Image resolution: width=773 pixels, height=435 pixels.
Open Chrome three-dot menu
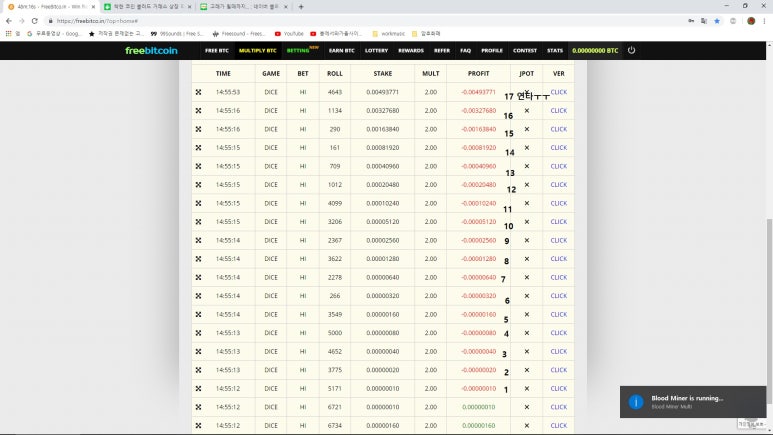(x=764, y=21)
